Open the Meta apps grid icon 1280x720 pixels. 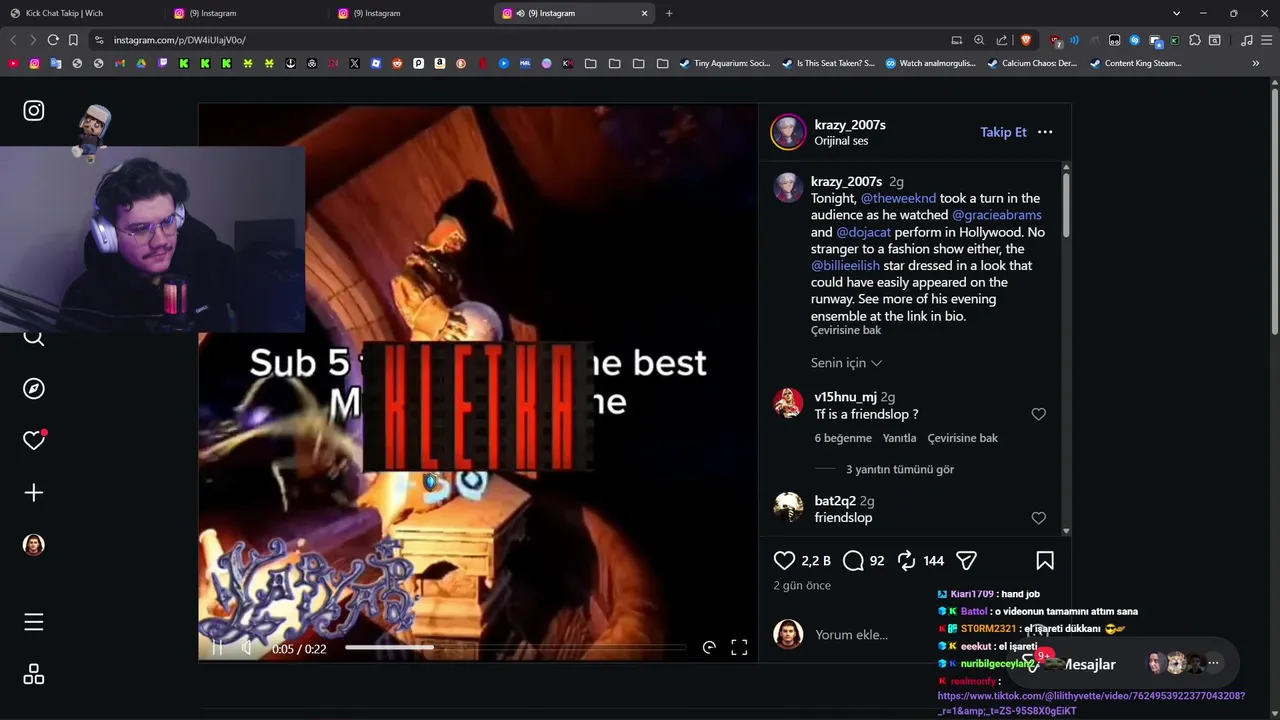[34, 675]
